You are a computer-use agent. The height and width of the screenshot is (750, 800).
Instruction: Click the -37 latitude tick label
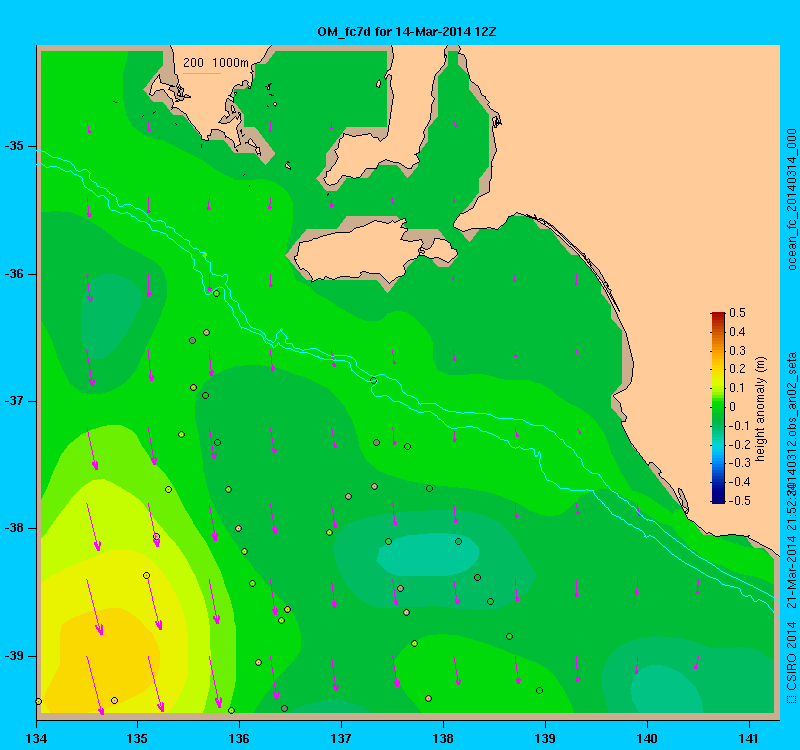14,401
